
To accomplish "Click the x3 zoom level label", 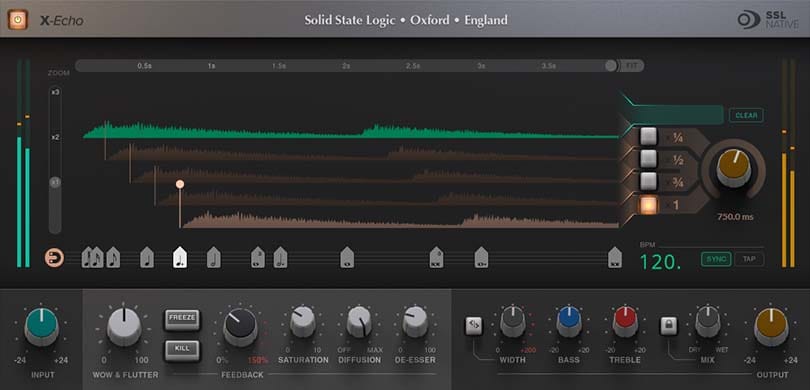I will (x=55, y=92).
